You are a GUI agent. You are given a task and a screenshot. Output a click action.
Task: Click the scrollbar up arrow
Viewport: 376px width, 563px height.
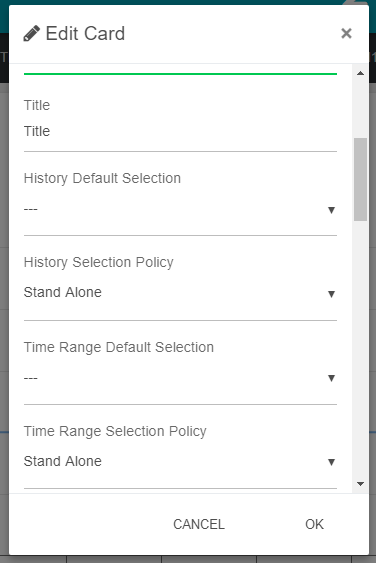pos(361,74)
